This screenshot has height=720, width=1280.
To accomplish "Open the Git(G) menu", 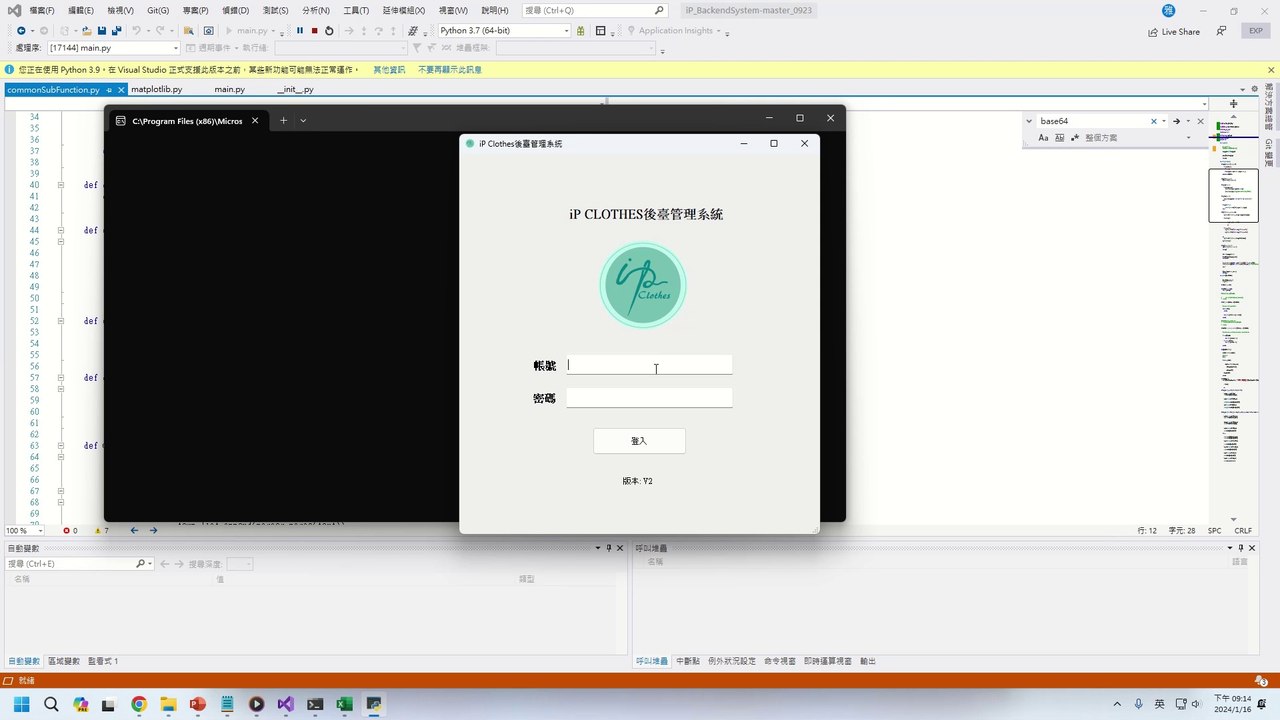I will click(x=158, y=10).
